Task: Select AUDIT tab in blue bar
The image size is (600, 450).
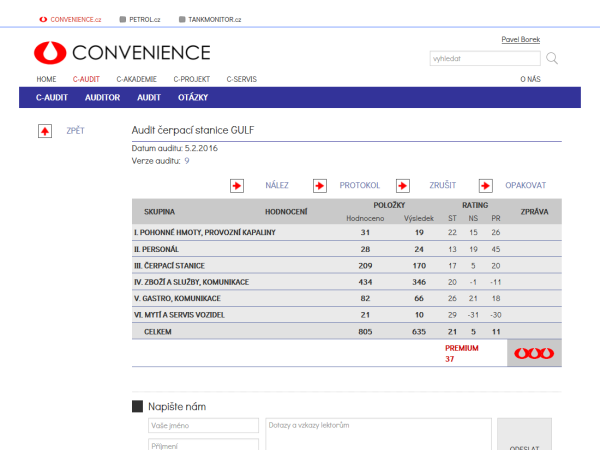Action: (149, 98)
